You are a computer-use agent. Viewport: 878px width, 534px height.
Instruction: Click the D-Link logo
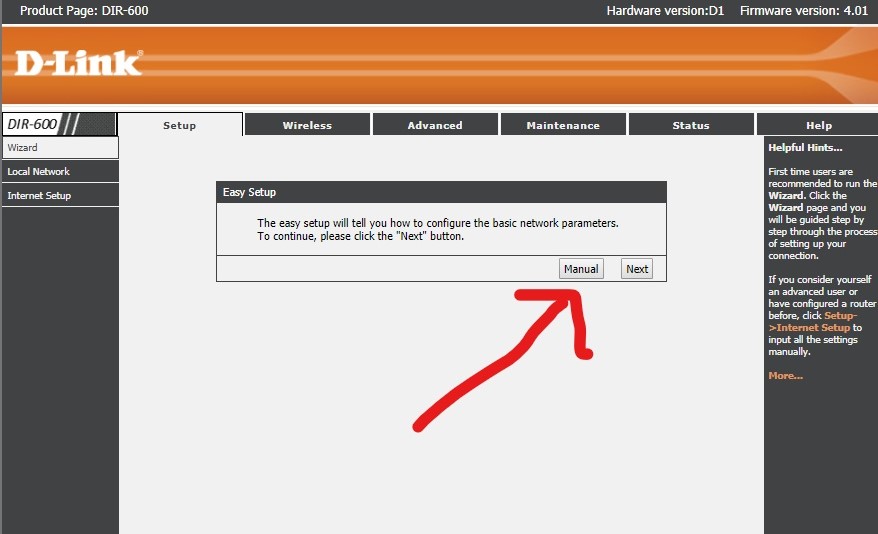pyautogui.click(x=78, y=63)
